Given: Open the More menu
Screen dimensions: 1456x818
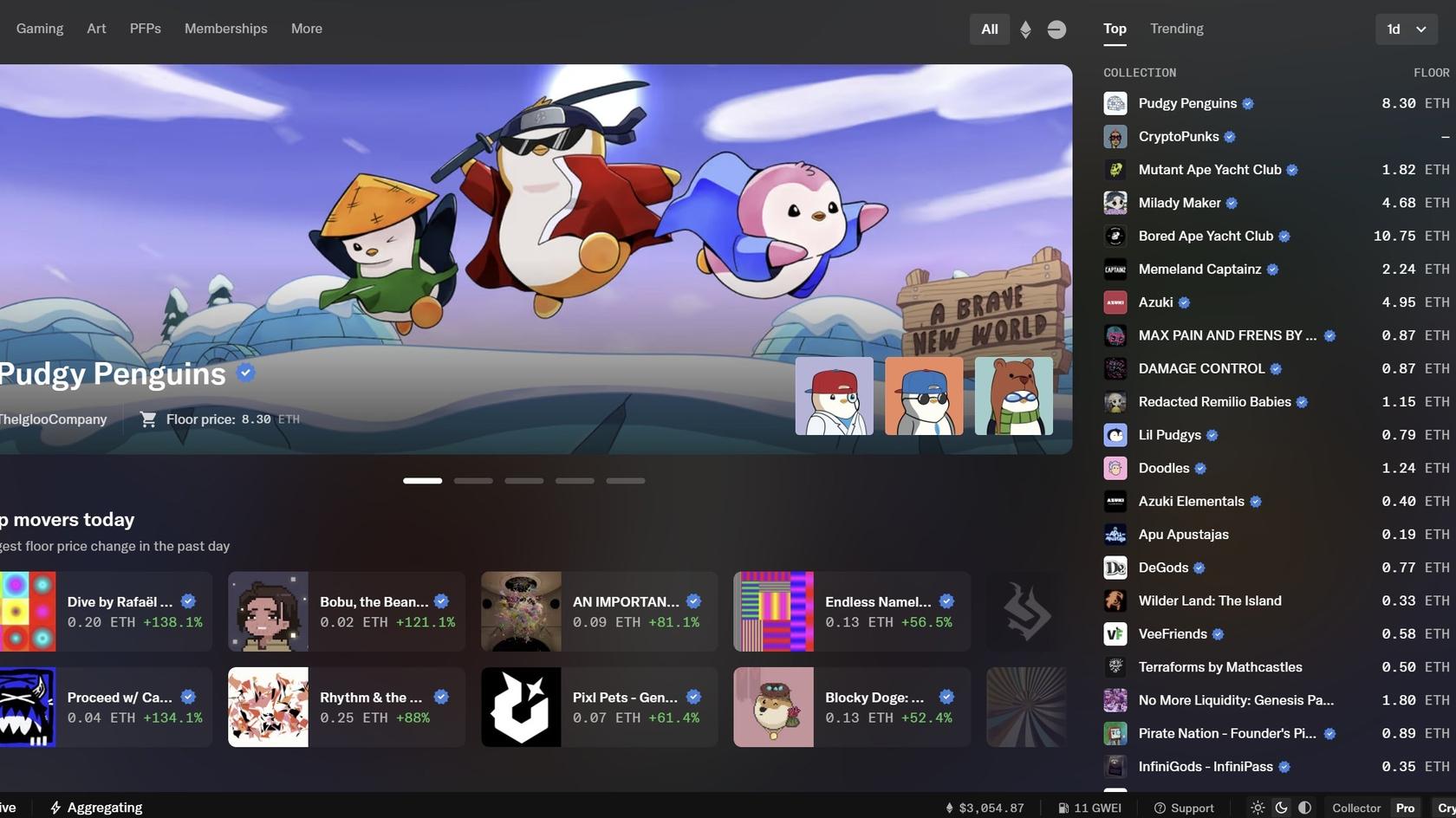Looking at the screenshot, I should coord(307,29).
